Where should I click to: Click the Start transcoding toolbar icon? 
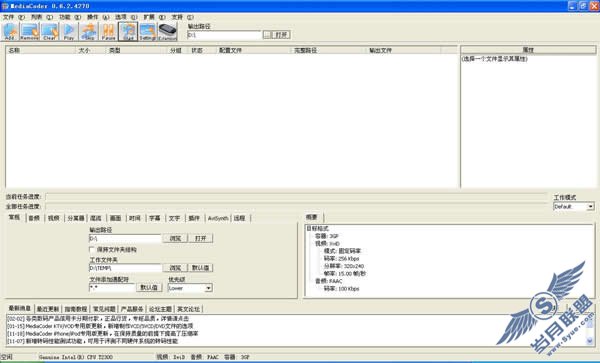point(128,31)
